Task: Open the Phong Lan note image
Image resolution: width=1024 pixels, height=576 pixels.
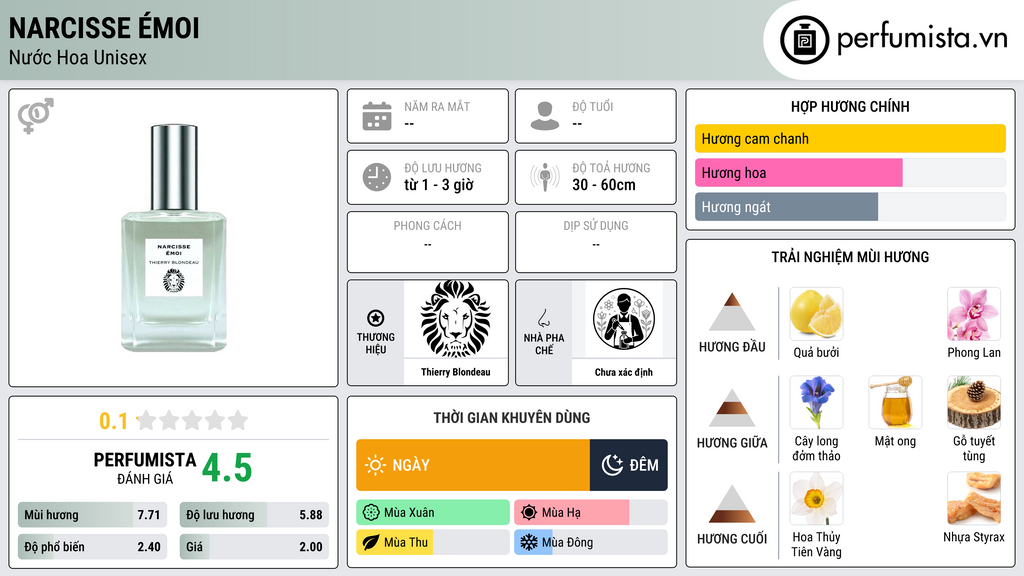Action: click(x=974, y=314)
